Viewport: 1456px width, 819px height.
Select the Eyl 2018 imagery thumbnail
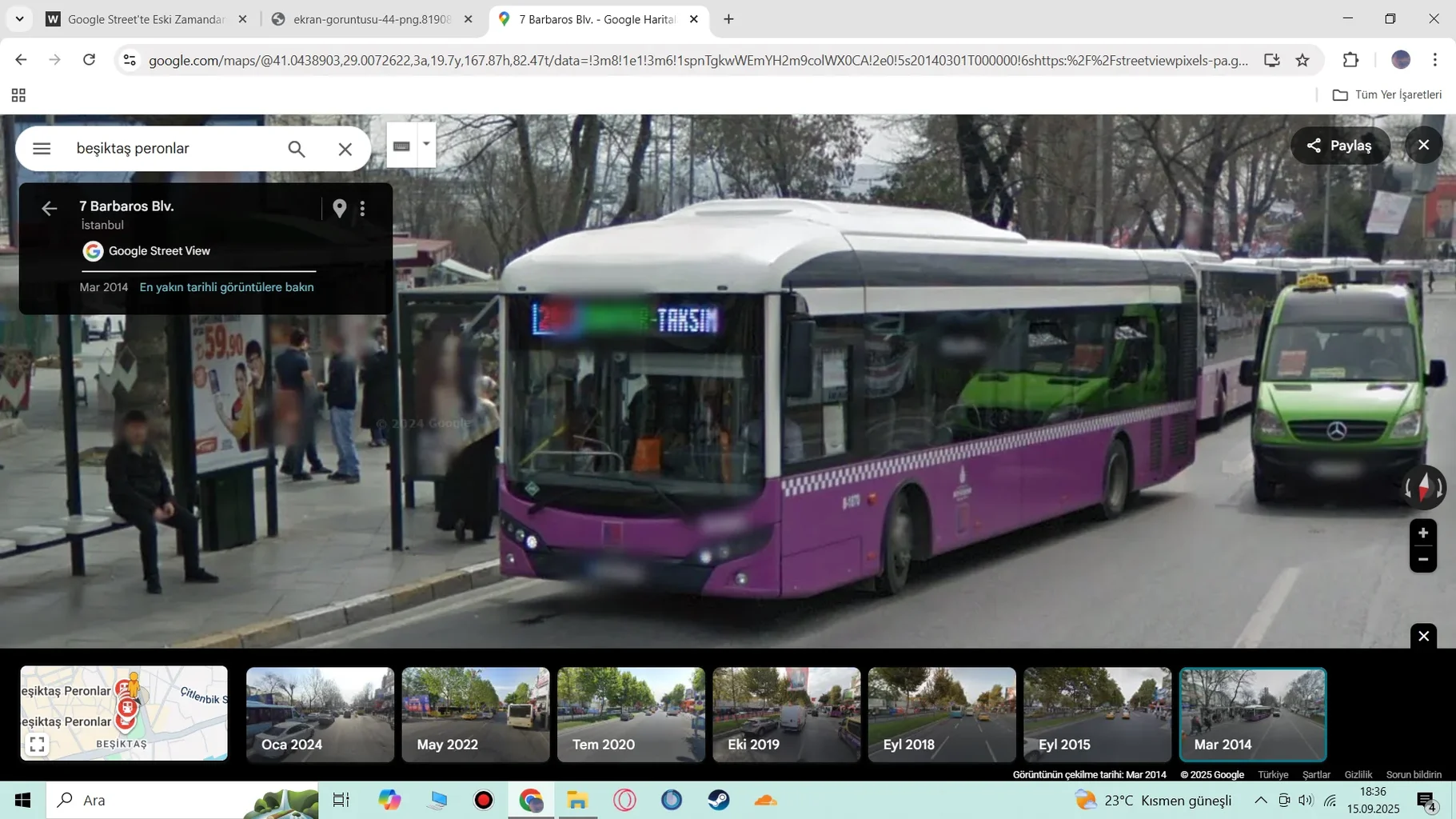[942, 714]
